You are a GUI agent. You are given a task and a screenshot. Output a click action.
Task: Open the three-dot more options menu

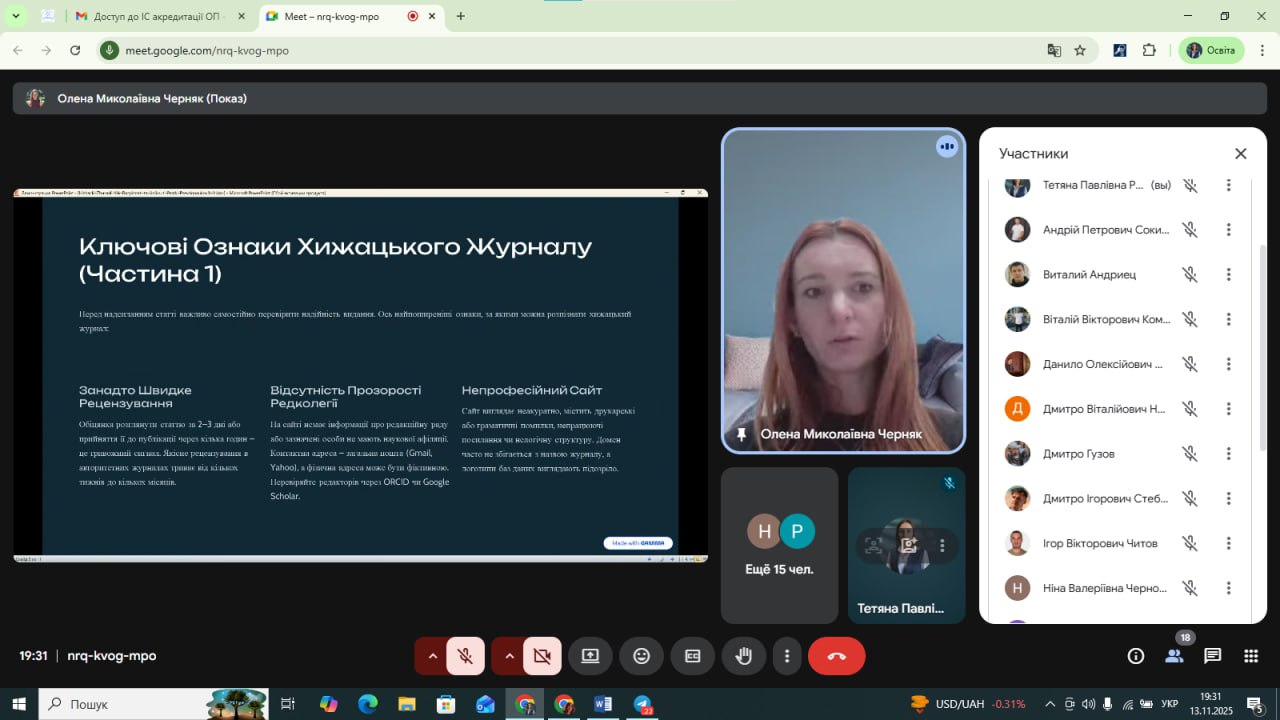[x=787, y=656]
